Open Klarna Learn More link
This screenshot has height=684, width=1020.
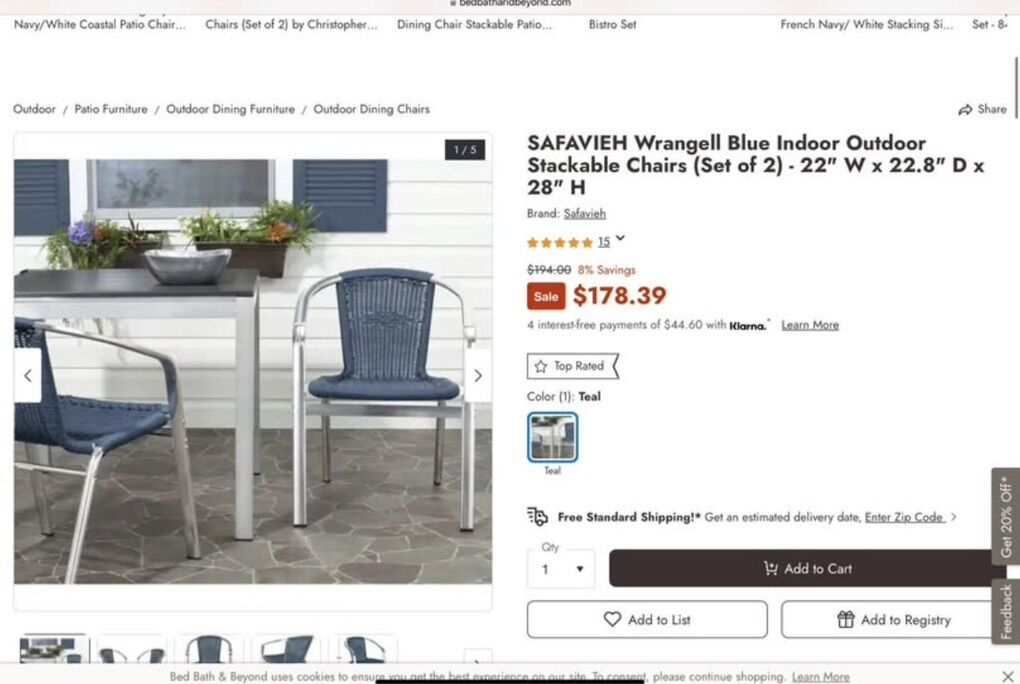(x=810, y=325)
